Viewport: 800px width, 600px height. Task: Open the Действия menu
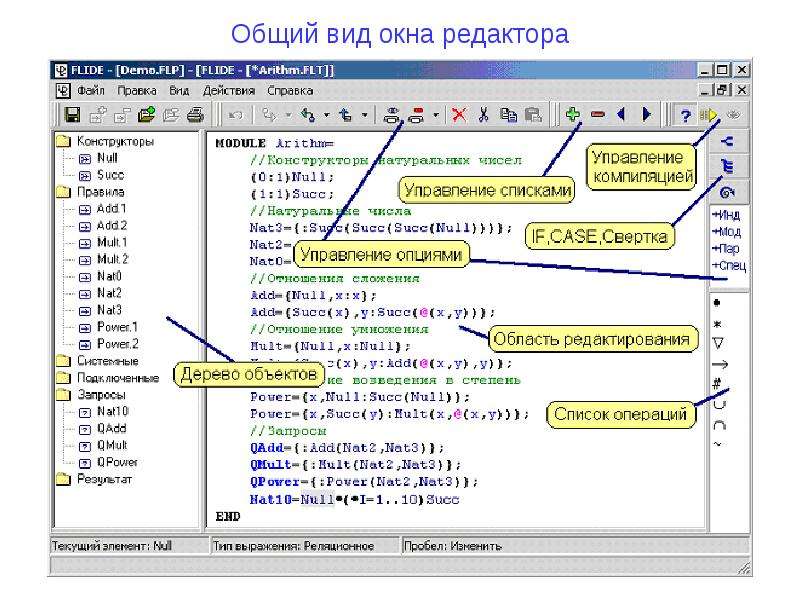tap(229, 91)
